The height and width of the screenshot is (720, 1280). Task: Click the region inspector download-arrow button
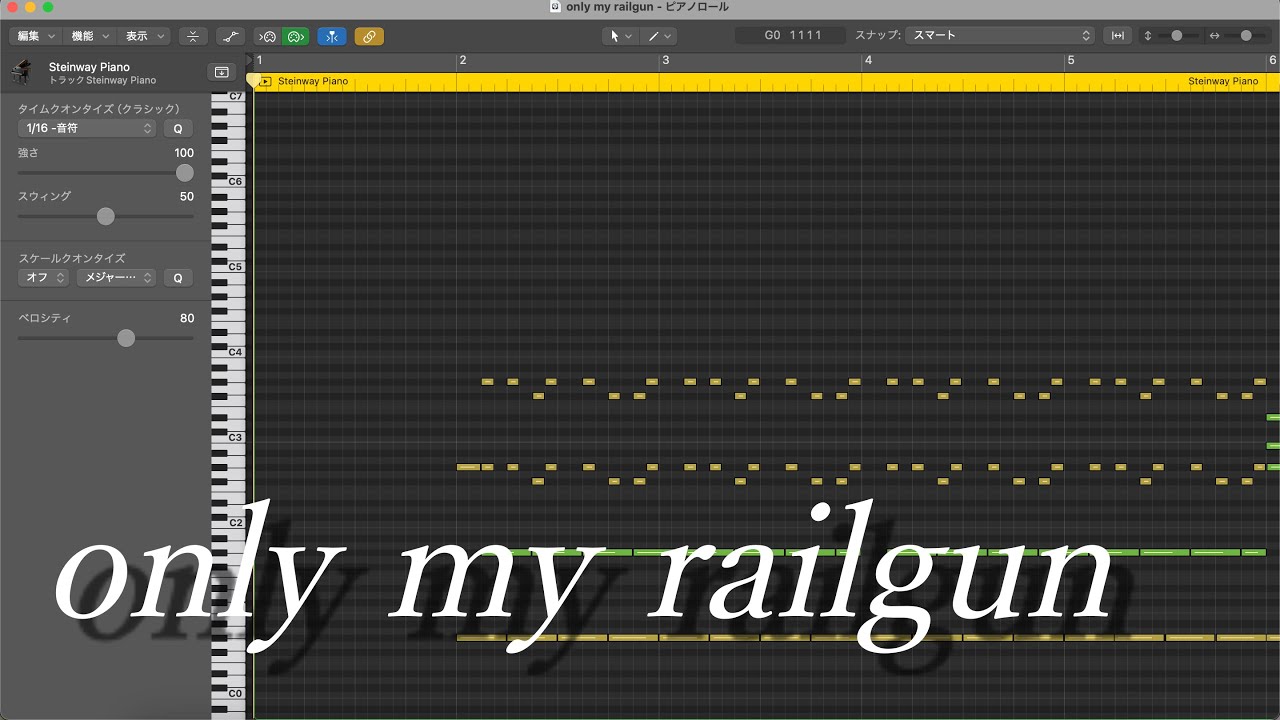point(221,72)
